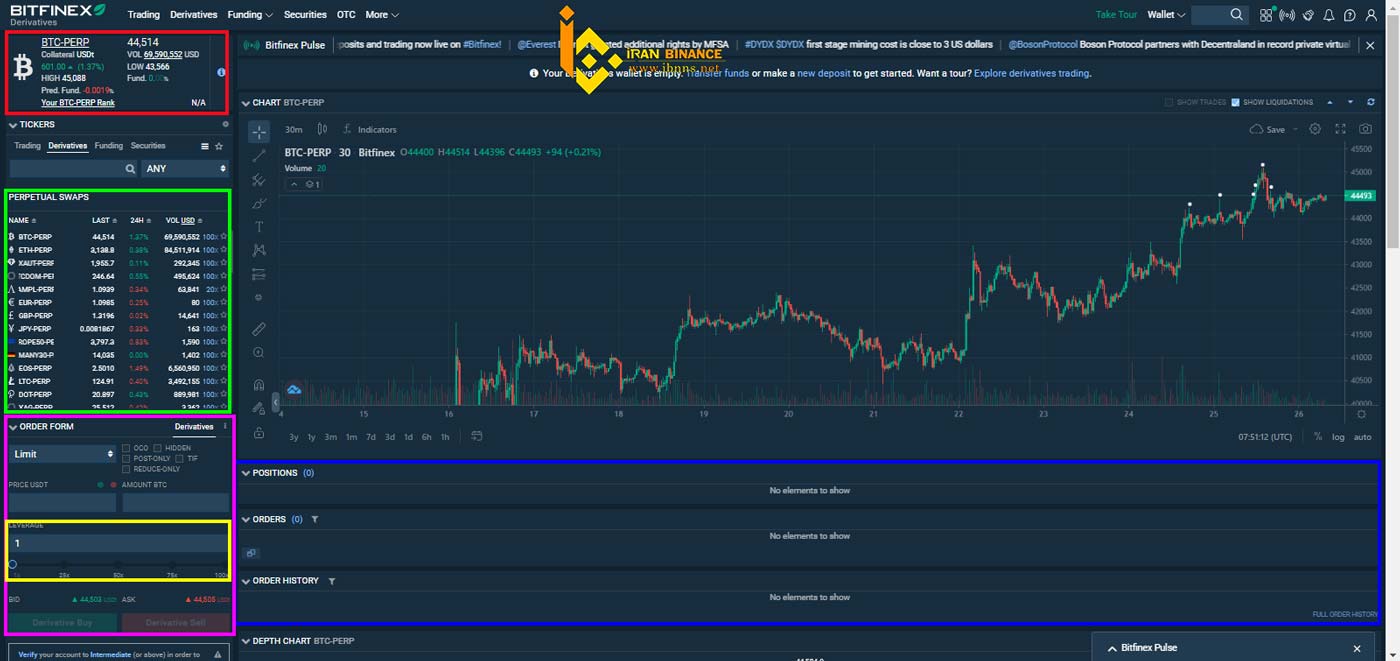Enable the Post-Only checkbox
The image size is (1400, 661).
click(x=126, y=458)
